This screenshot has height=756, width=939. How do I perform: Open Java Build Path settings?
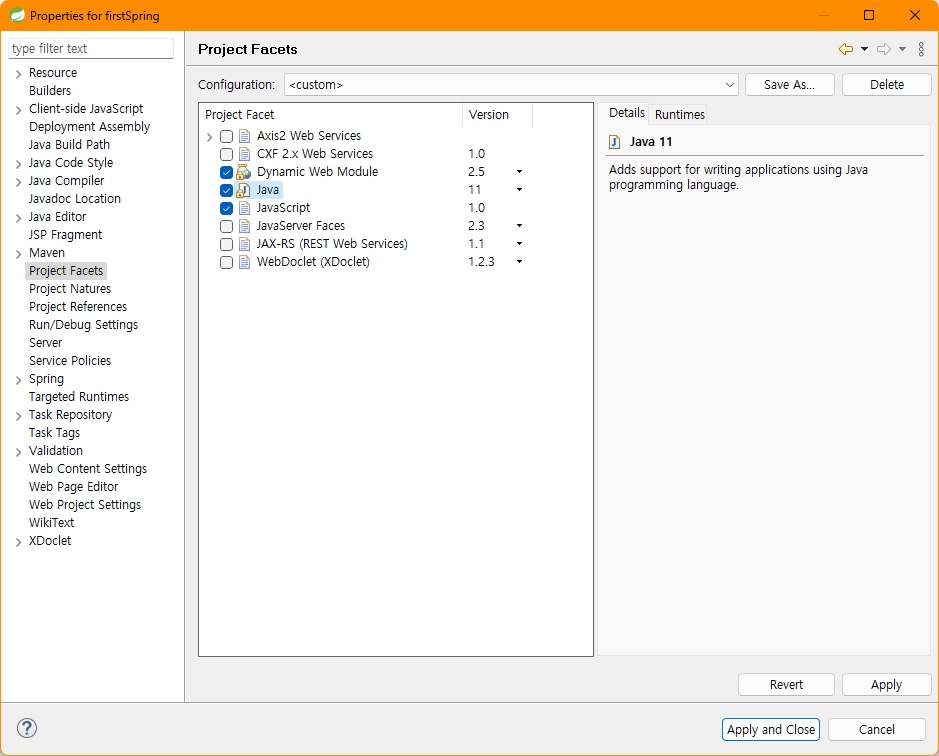coord(69,145)
